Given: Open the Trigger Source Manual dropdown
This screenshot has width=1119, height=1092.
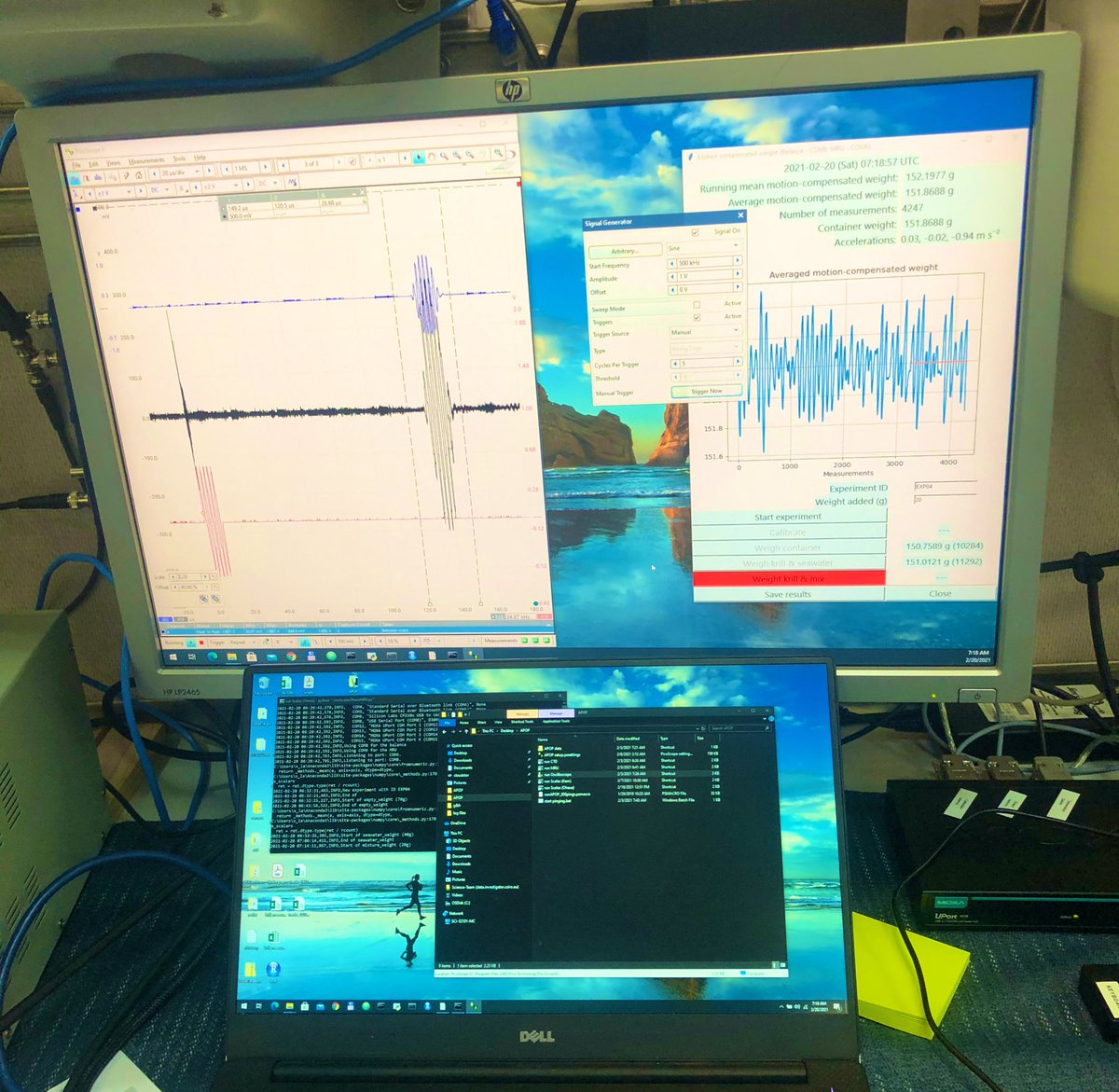Looking at the screenshot, I should click(x=706, y=332).
